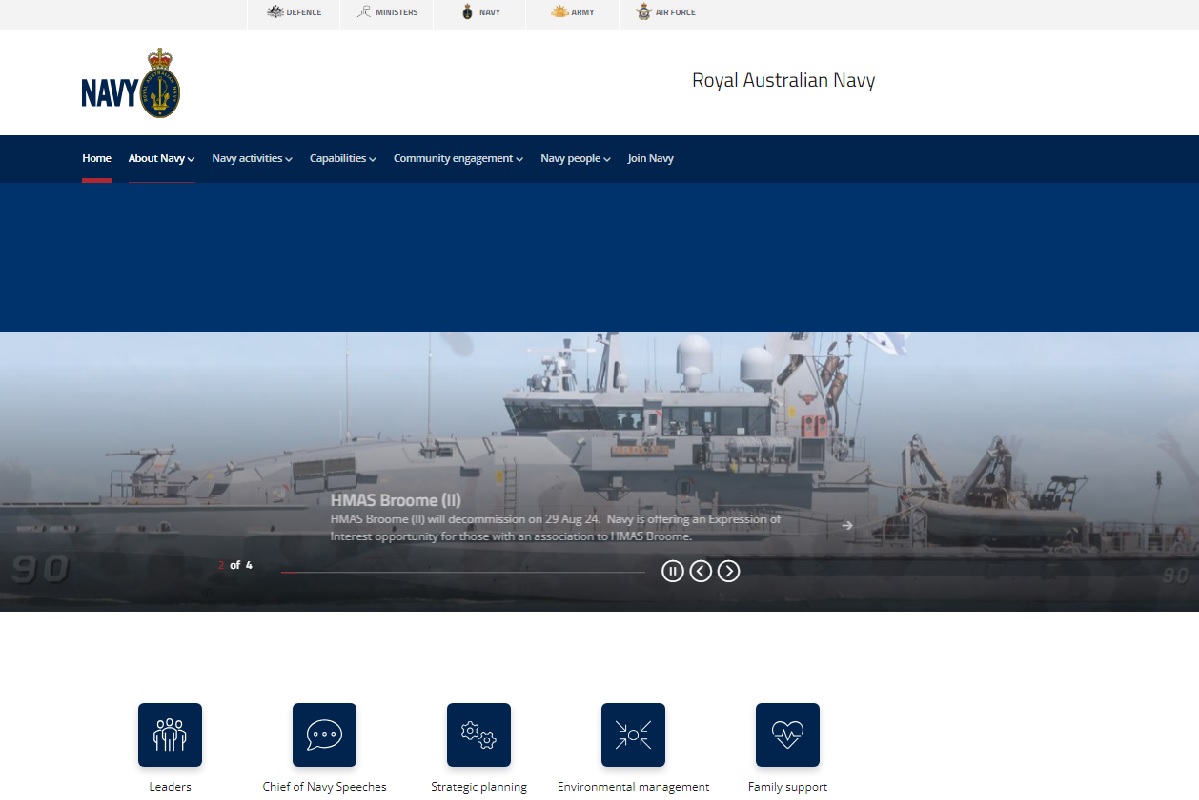Select the Home menu item
The width and height of the screenshot is (1199, 800).
click(97, 158)
